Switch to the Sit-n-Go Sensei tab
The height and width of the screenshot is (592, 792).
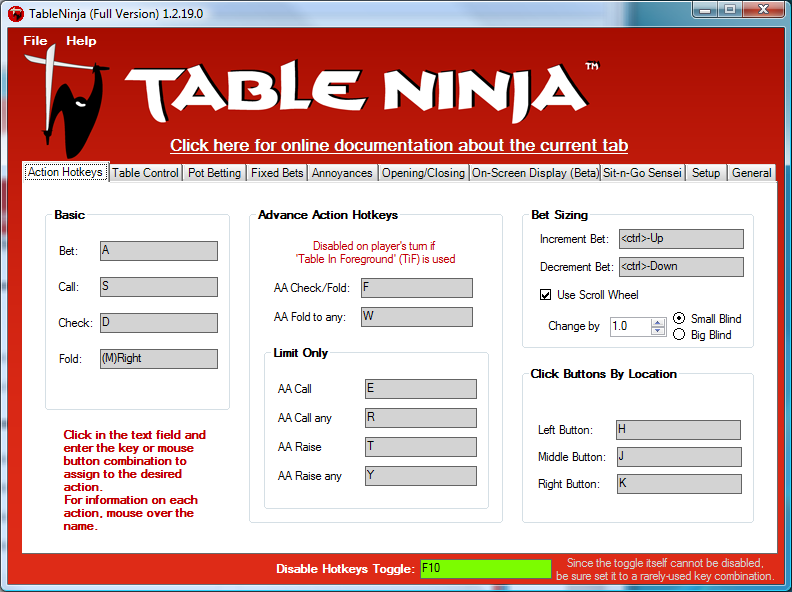point(642,173)
